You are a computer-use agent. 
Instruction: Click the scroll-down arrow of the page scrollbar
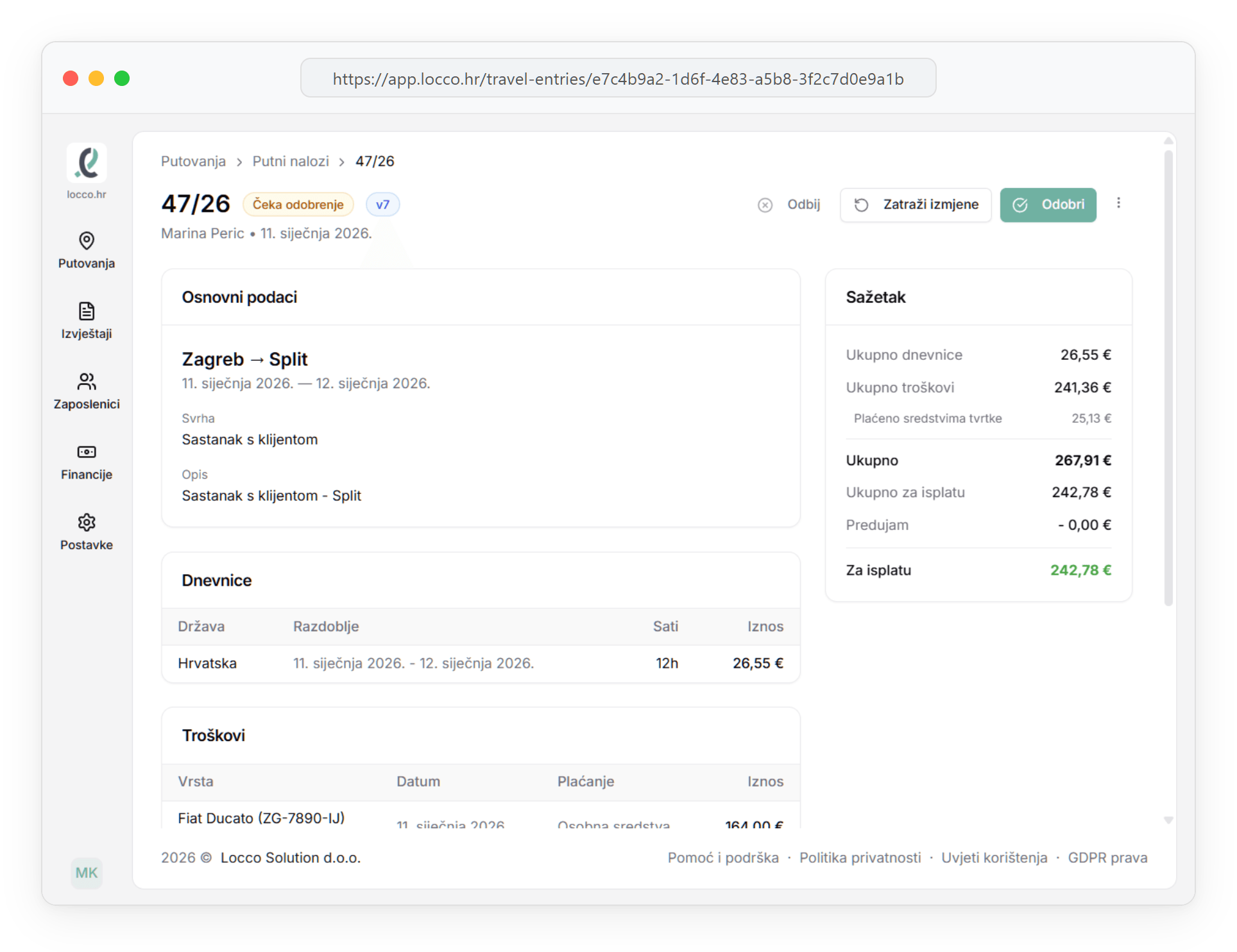pos(1168,820)
